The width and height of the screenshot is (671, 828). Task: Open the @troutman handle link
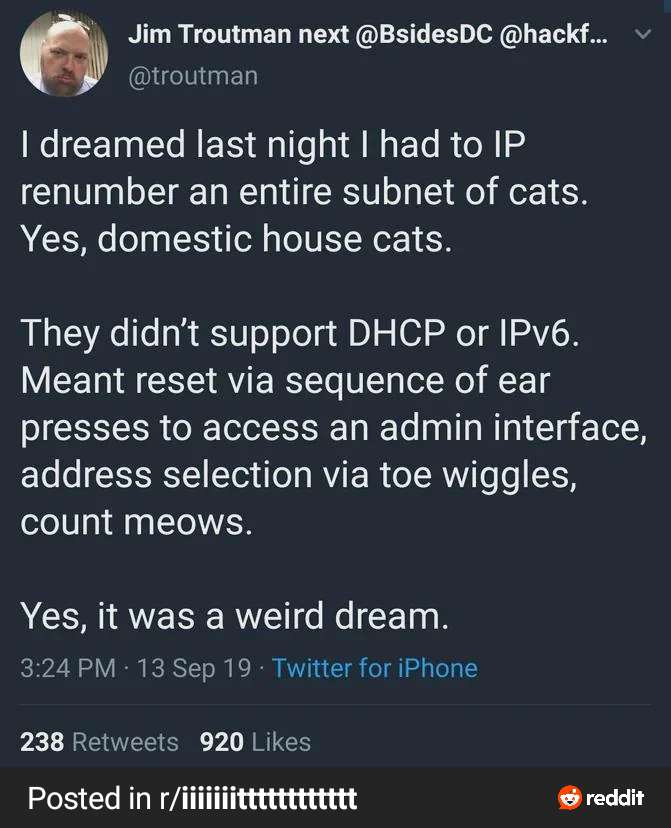[193, 75]
